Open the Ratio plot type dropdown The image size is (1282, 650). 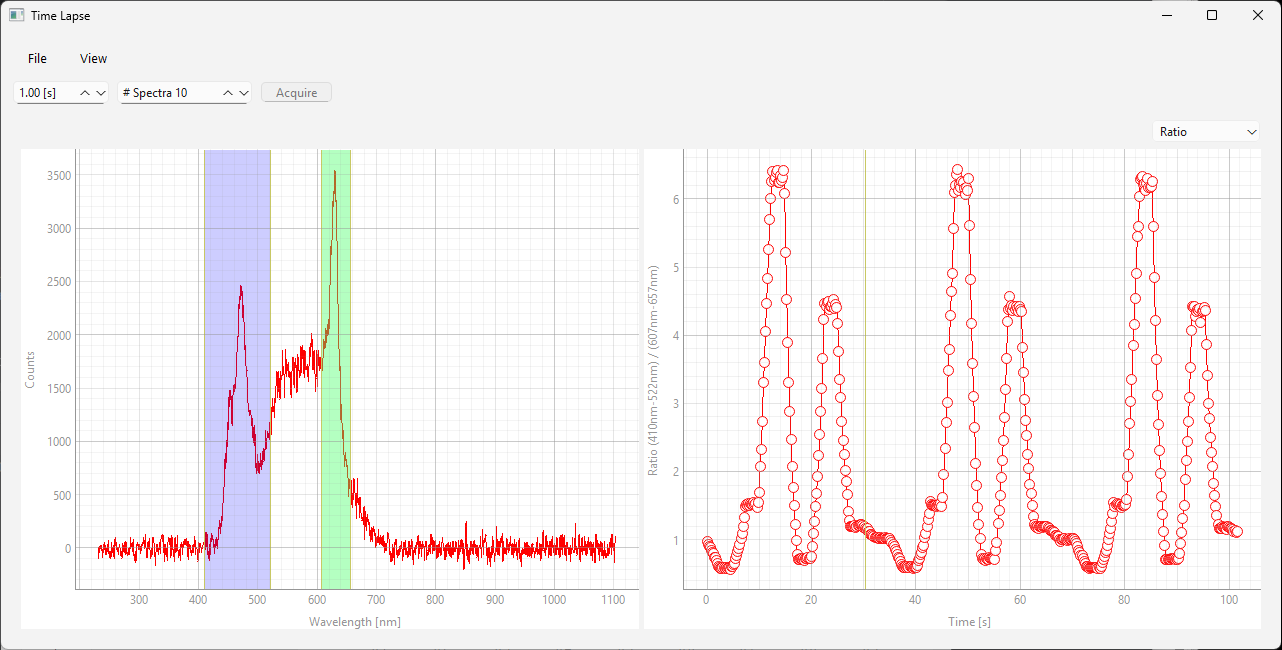pos(1206,132)
